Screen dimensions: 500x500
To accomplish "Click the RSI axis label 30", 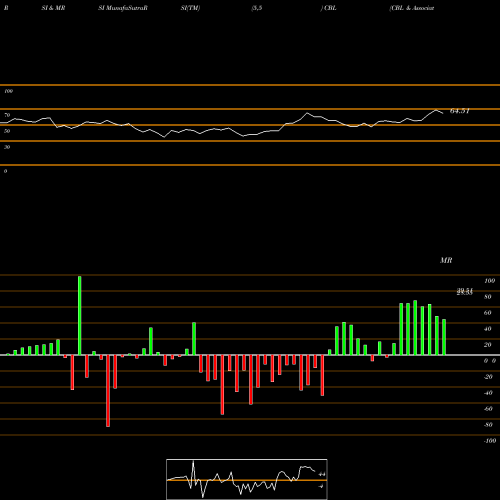I will click(7, 147).
